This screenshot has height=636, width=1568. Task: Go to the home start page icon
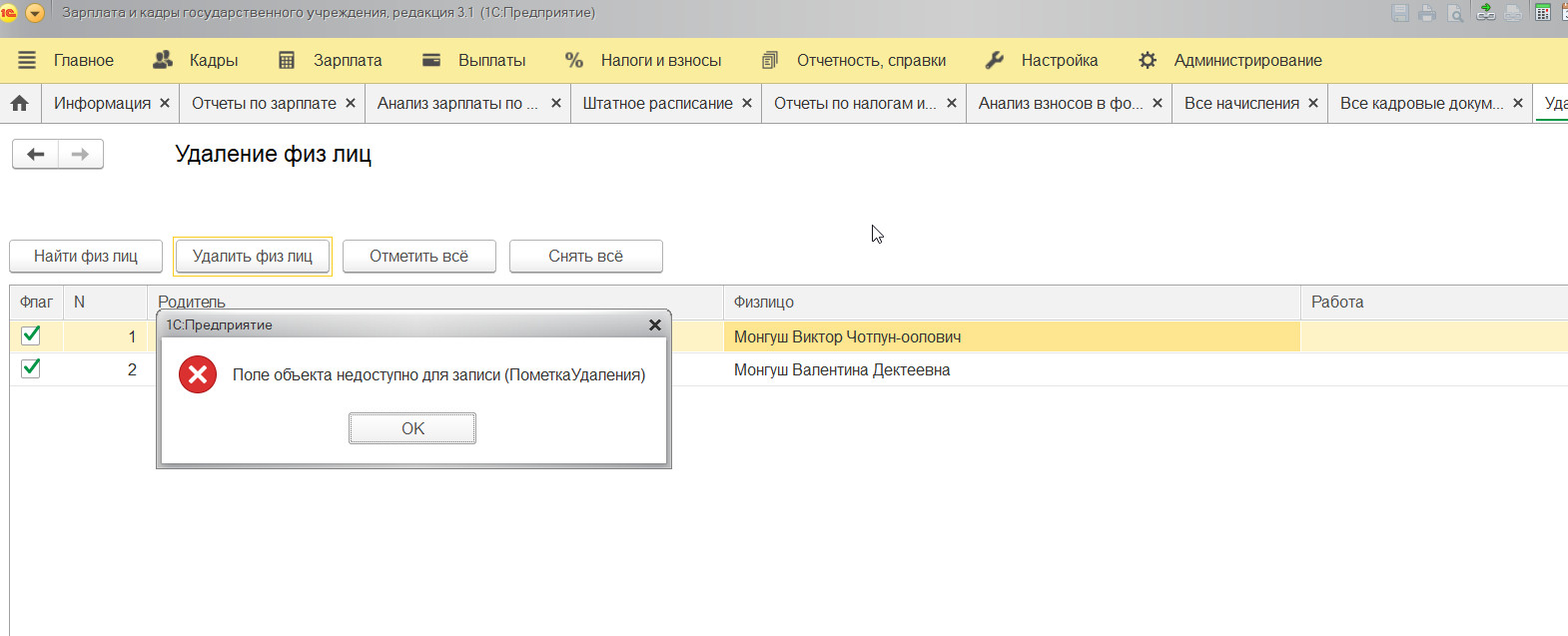pos(20,103)
